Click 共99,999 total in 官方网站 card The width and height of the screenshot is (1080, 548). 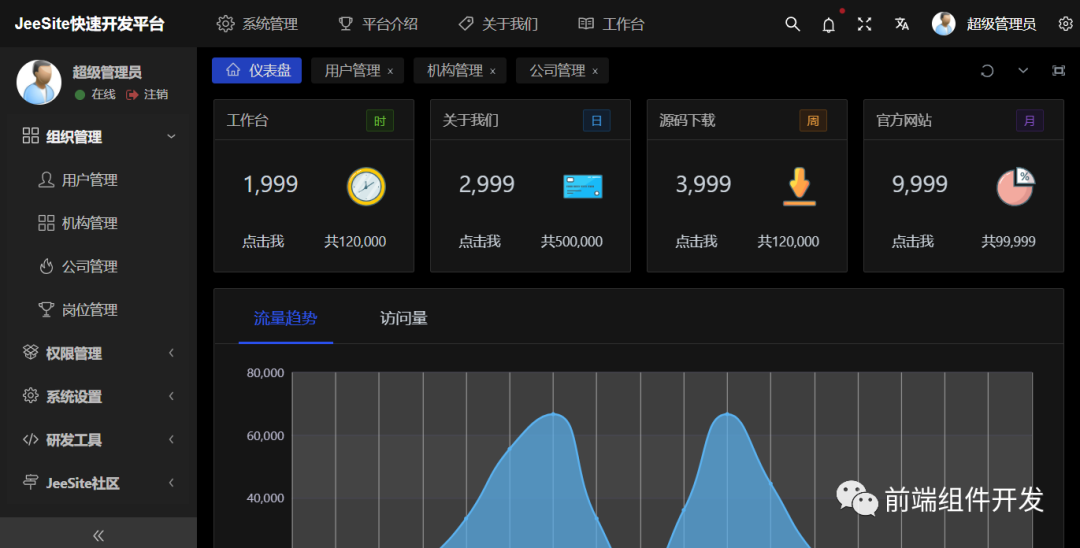tap(1008, 242)
